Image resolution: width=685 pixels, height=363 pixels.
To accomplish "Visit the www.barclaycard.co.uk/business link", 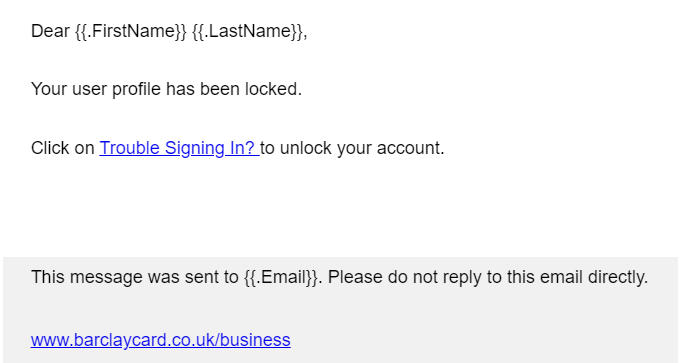I will 161,340.
